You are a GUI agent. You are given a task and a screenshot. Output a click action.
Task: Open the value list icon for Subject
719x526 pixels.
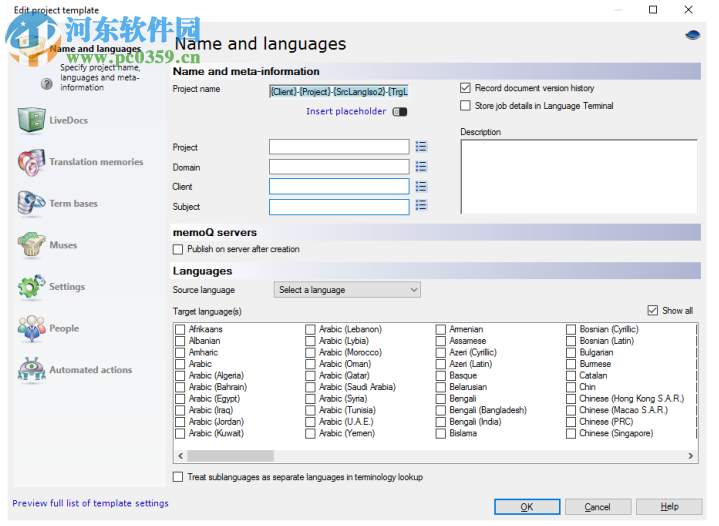tap(421, 205)
